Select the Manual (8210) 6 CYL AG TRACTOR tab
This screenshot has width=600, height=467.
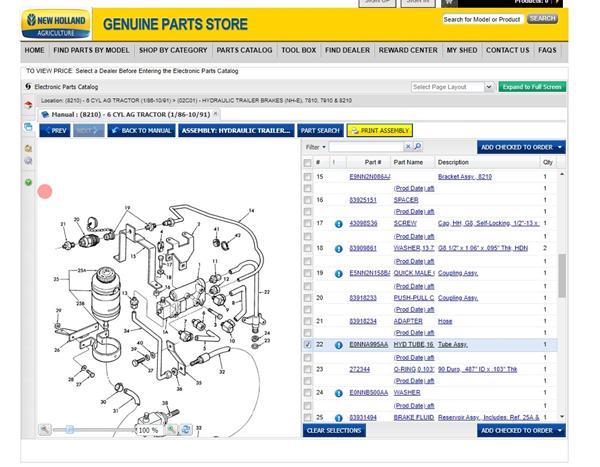coord(129,114)
